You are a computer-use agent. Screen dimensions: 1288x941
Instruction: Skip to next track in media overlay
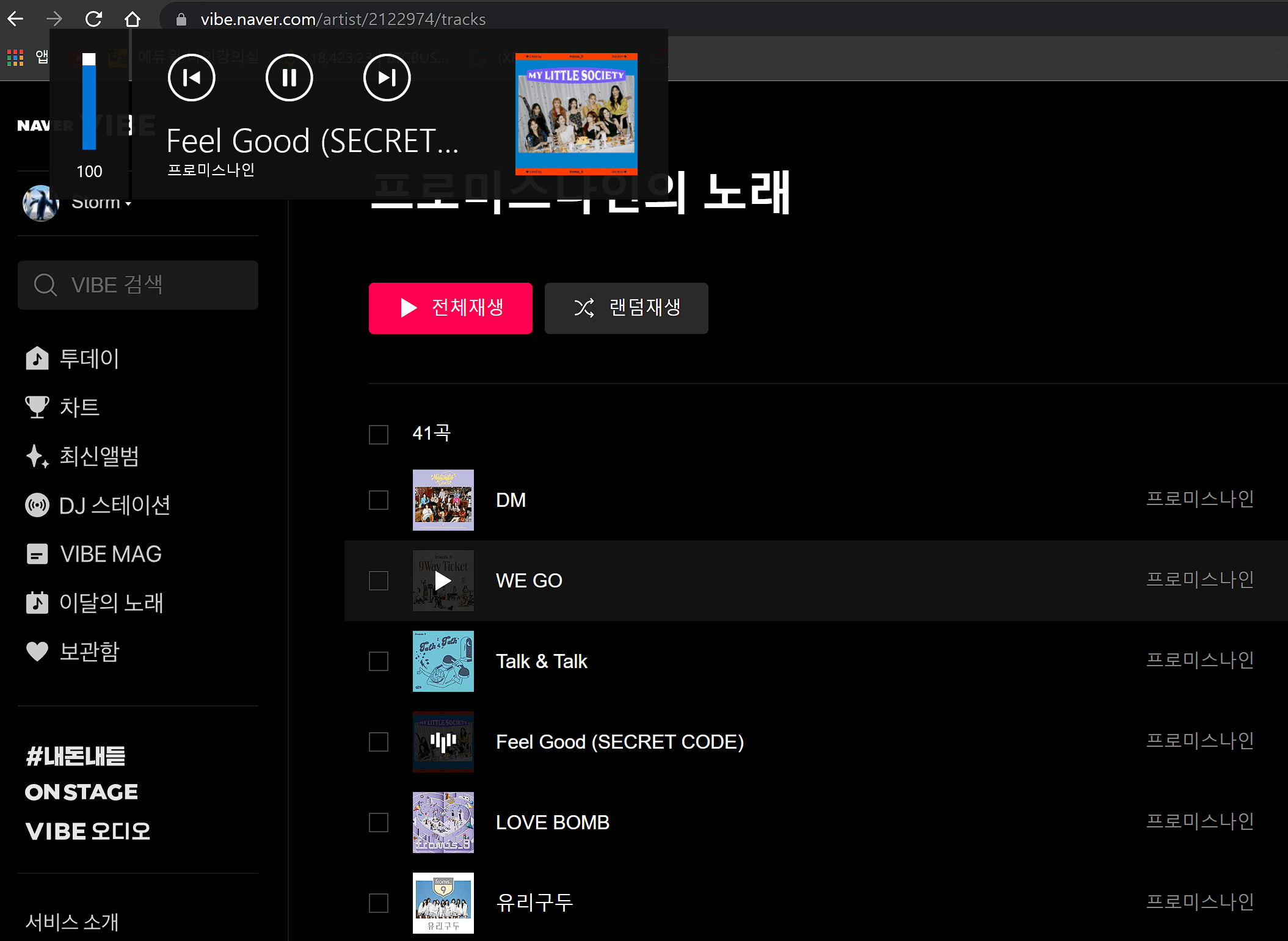[387, 78]
